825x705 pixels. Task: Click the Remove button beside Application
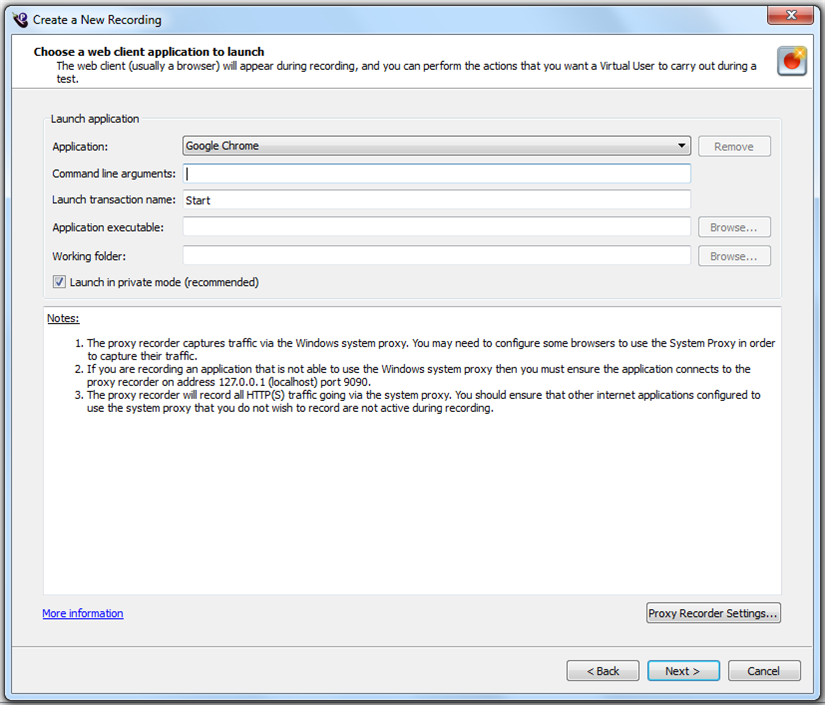point(733,146)
